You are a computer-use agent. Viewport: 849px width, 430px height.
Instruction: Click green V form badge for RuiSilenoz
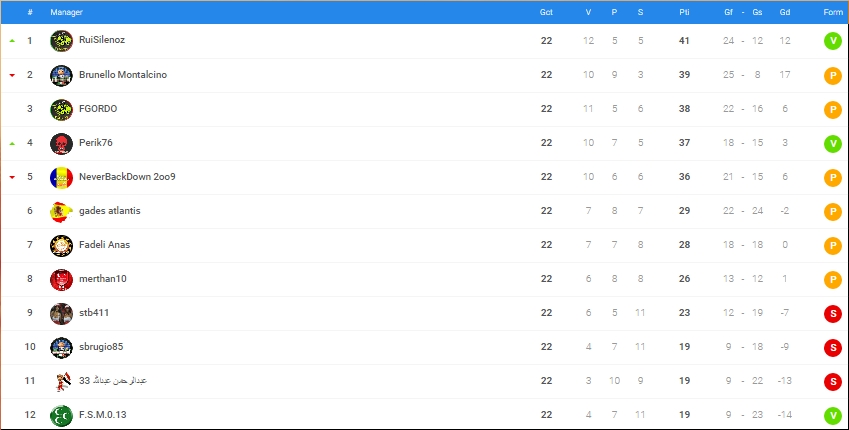tap(832, 41)
